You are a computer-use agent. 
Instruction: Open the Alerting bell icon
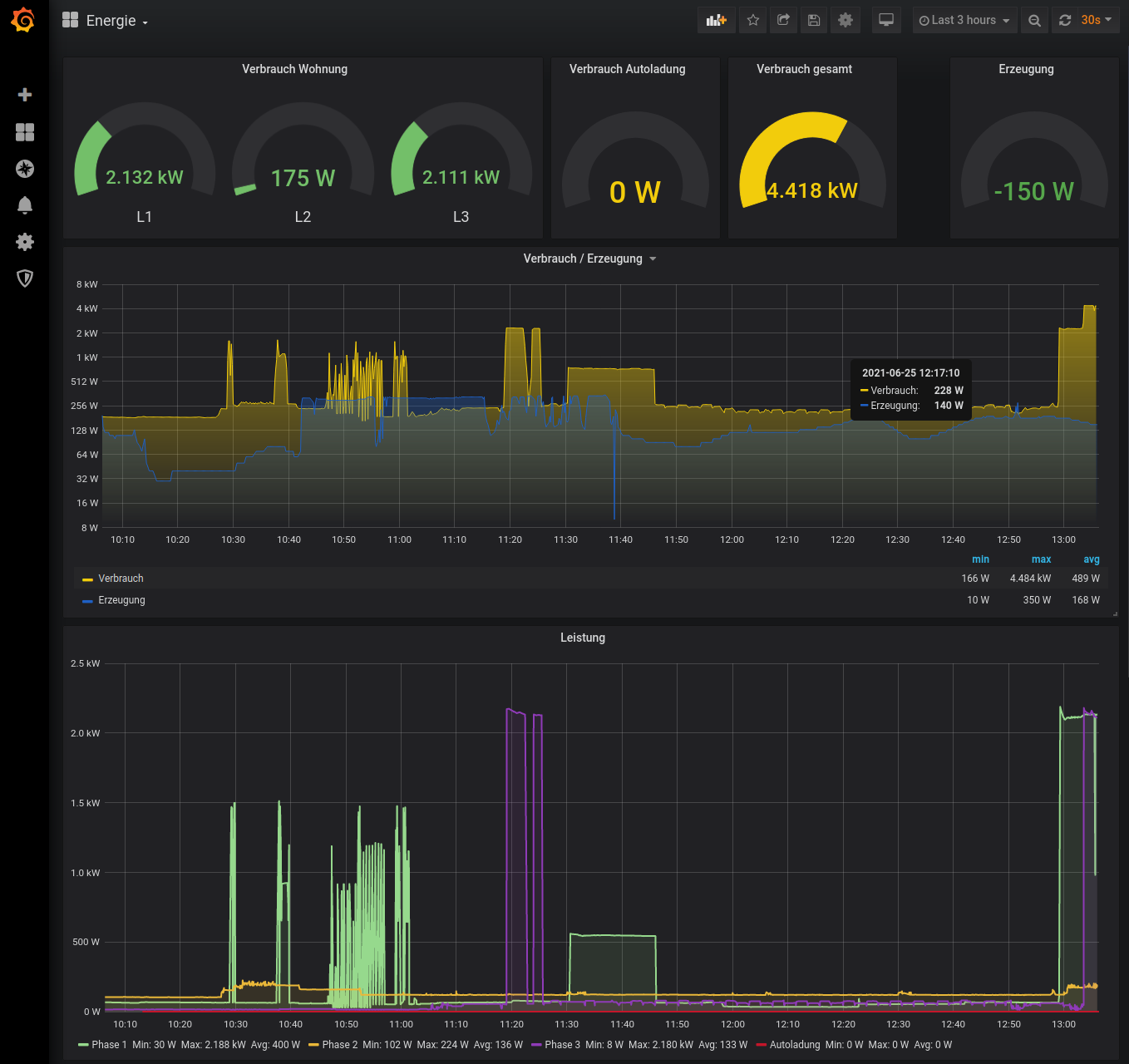(25, 205)
